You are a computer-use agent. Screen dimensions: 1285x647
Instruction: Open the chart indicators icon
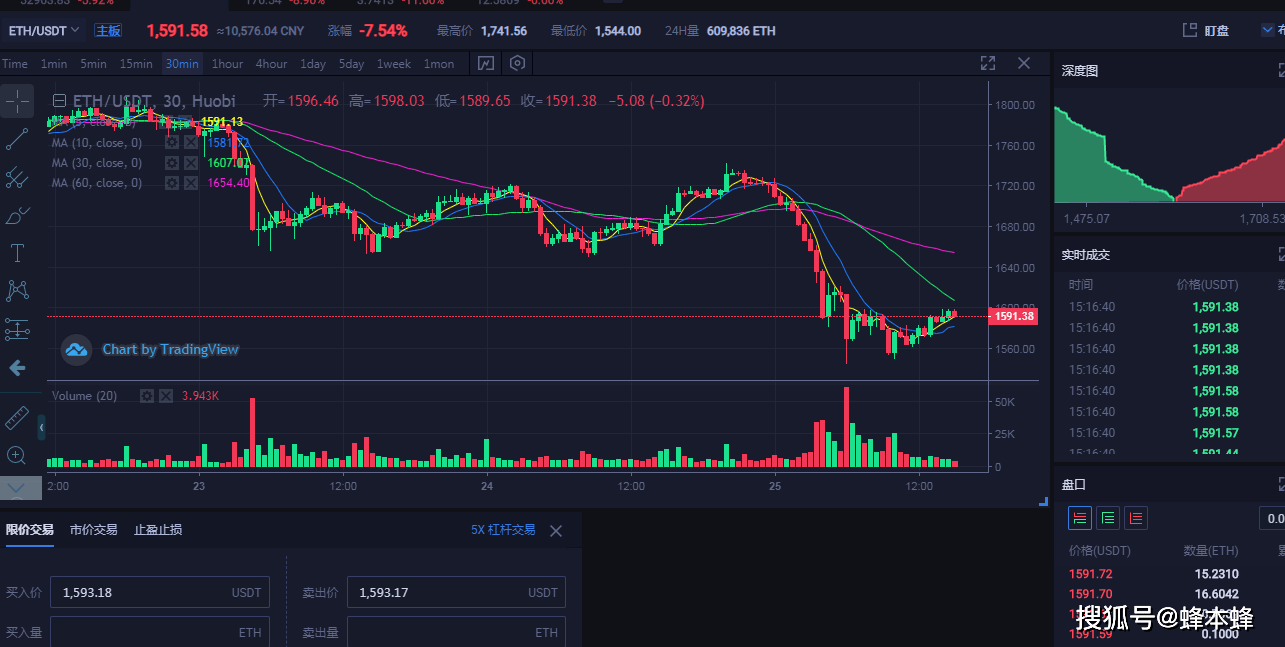tap(485, 63)
